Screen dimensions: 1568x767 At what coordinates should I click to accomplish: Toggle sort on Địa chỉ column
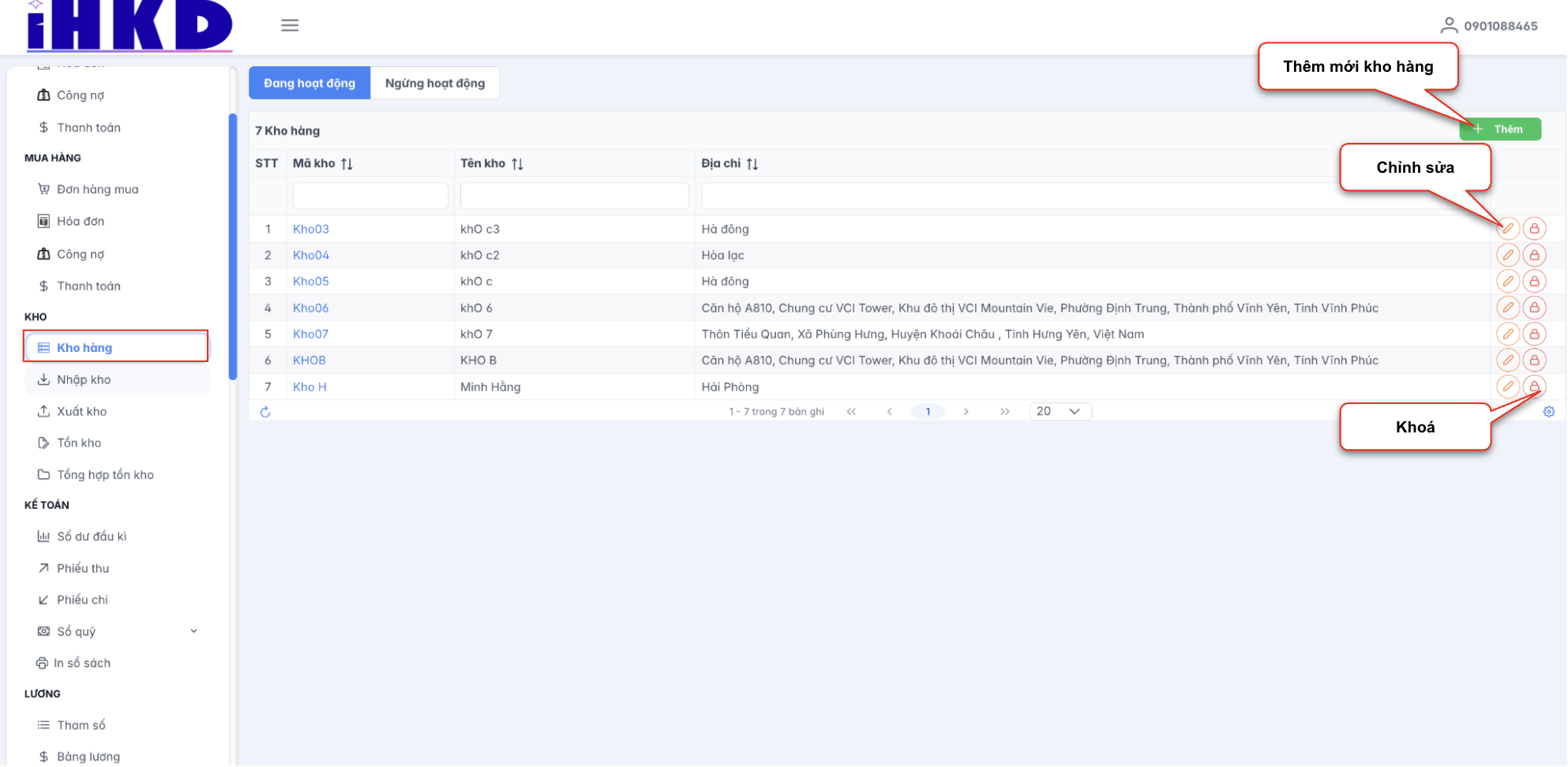[752, 164]
